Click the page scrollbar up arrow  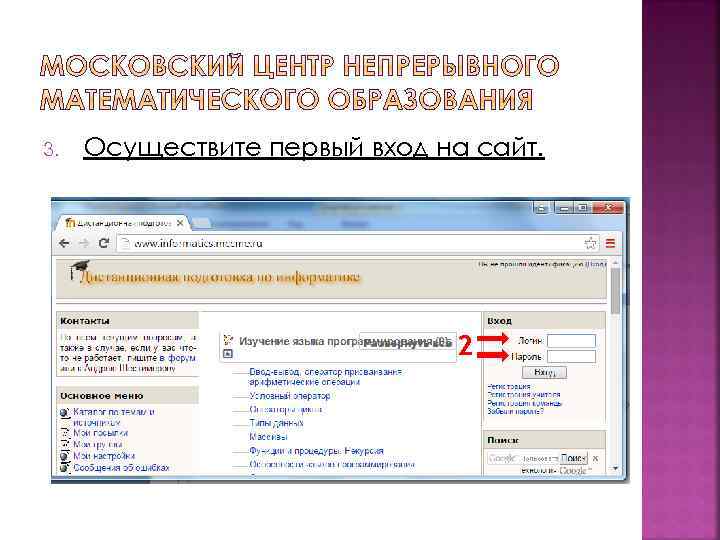(615, 264)
